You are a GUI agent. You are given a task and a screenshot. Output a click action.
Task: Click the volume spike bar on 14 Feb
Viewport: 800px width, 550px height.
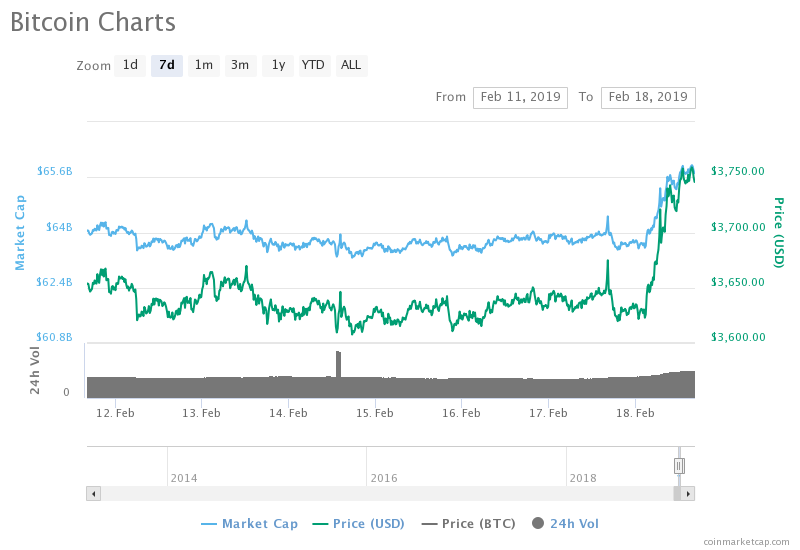coord(338,364)
